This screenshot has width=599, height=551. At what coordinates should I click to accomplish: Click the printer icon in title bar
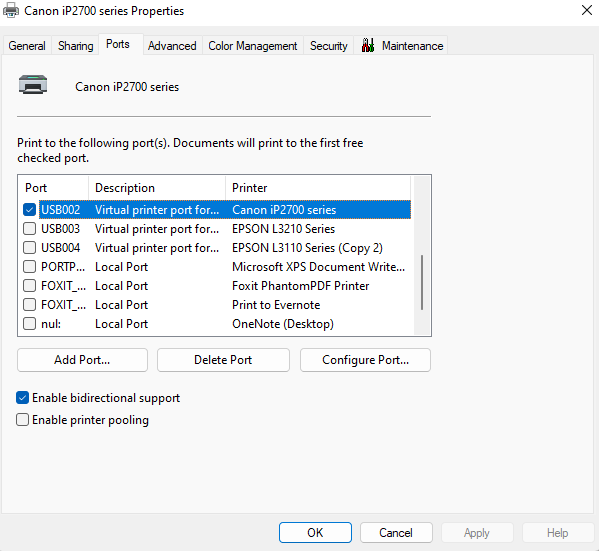coord(11,10)
